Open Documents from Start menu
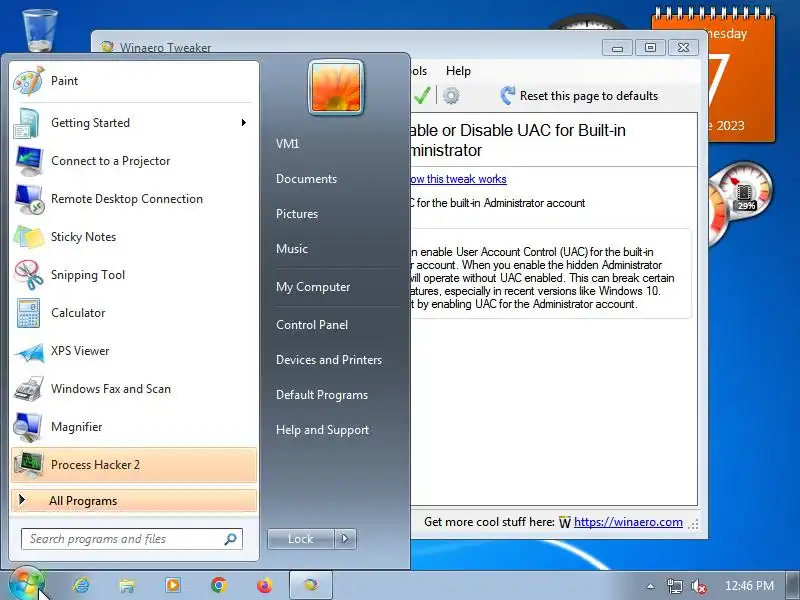The height and width of the screenshot is (600, 800). pos(307,179)
